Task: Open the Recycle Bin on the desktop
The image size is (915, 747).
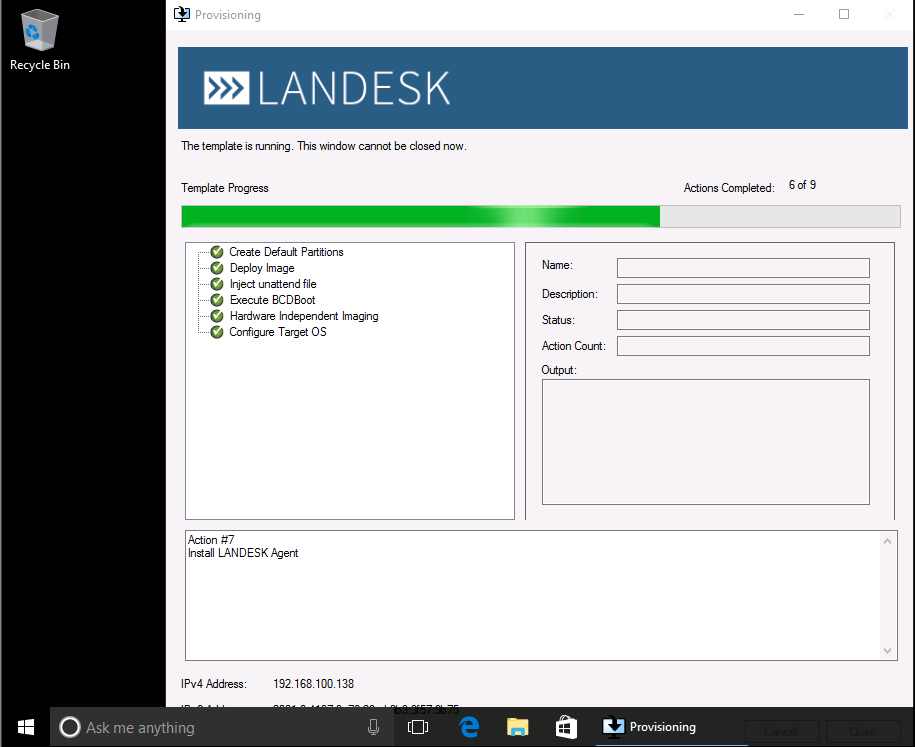Action: point(39,30)
